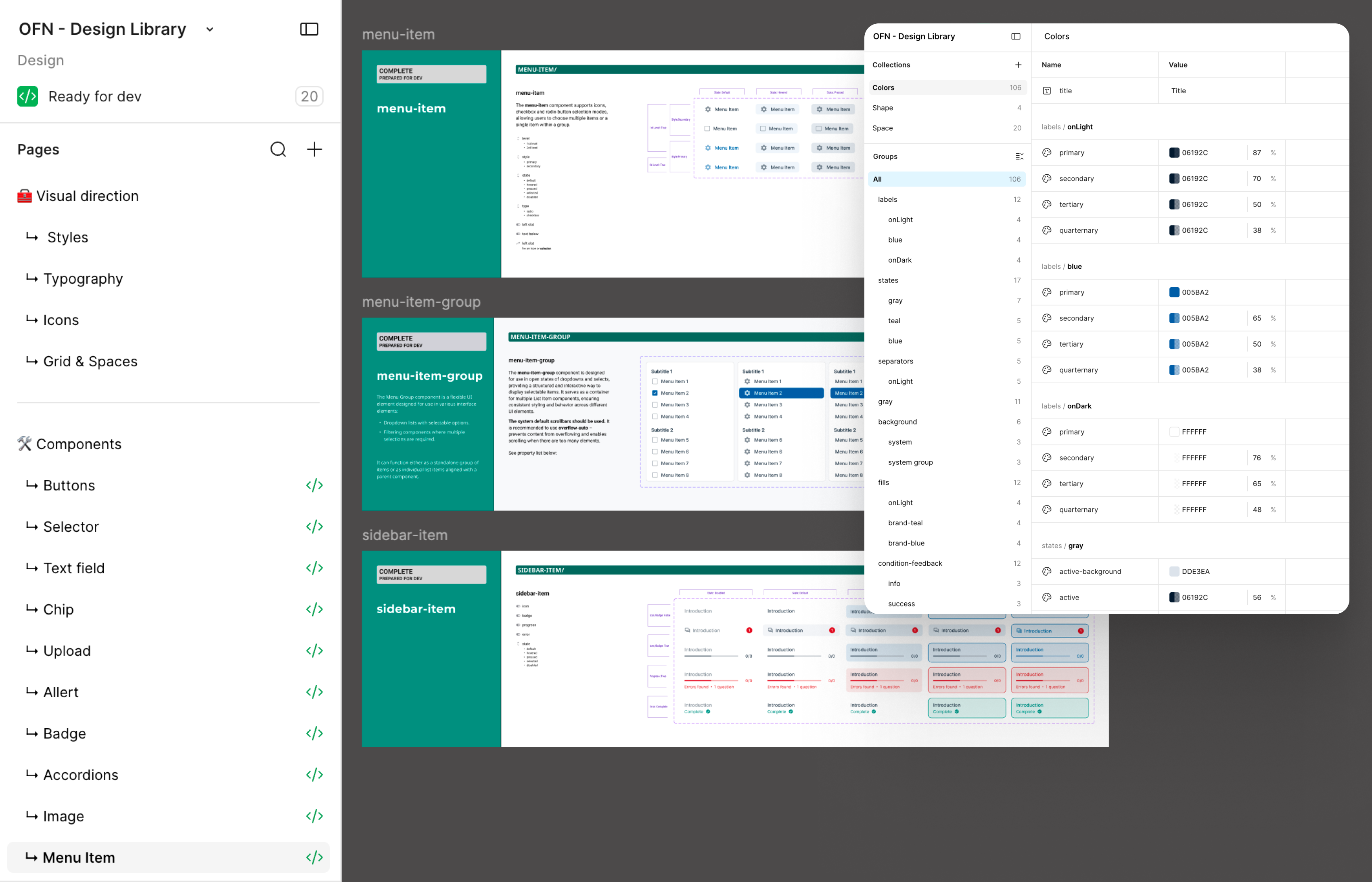Add a collection with the plus icon
1372x882 pixels.
click(1018, 65)
